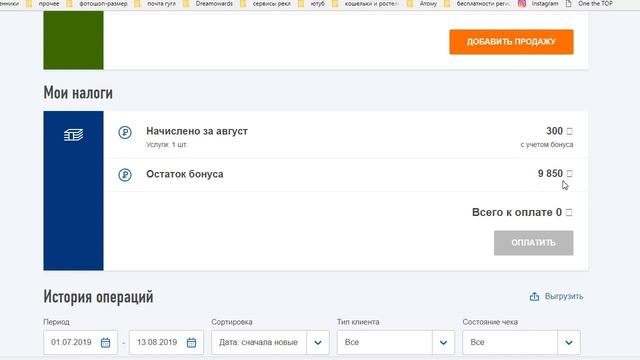Viewport: 640px width, 360px height.
Task: Click the История операций heading
Action: click(98, 297)
